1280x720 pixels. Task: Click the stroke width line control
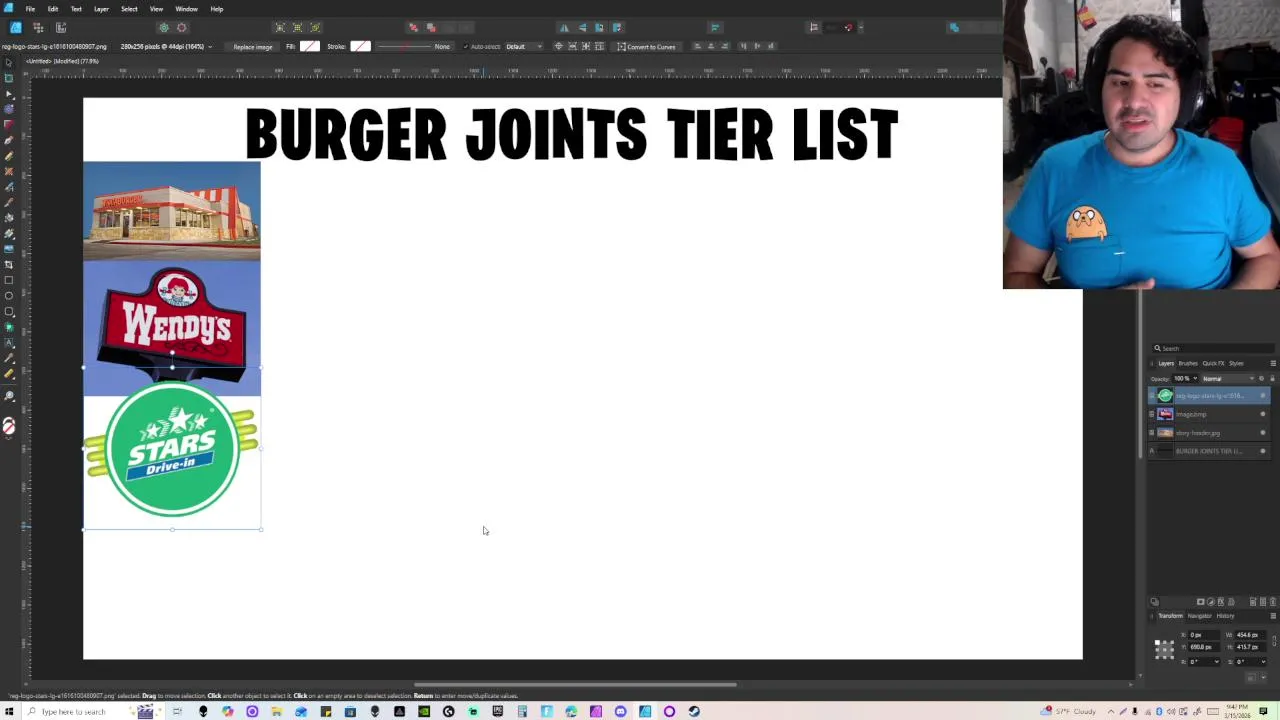point(404,46)
